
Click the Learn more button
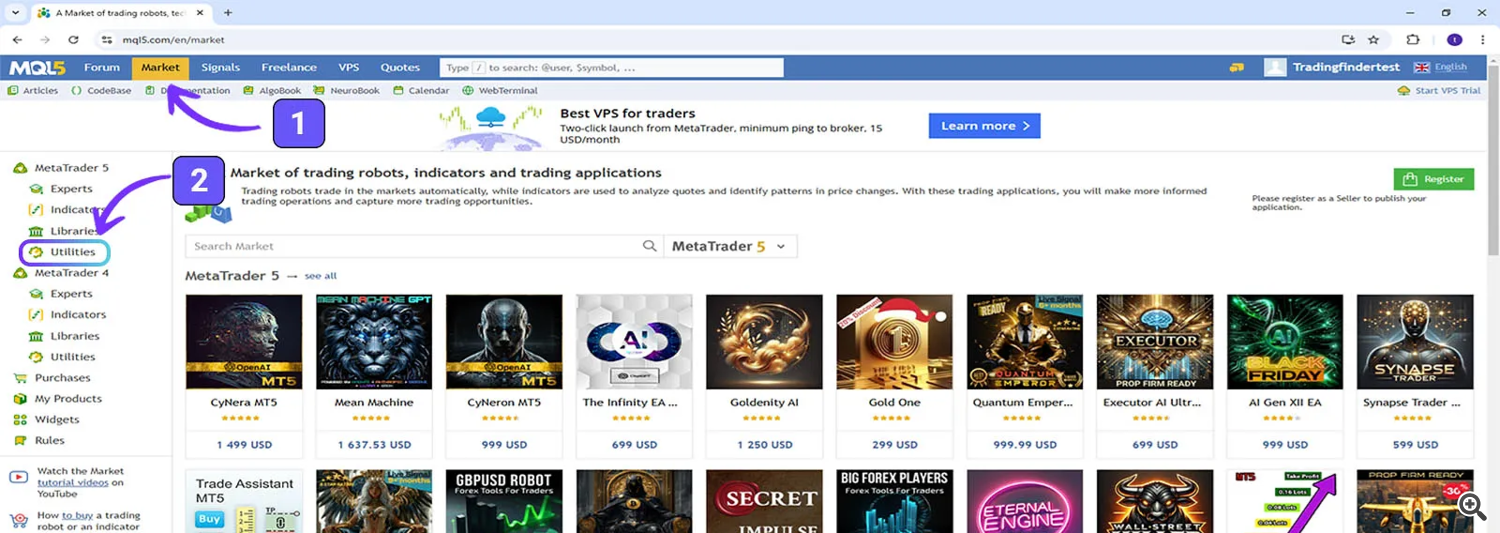[x=985, y=126]
